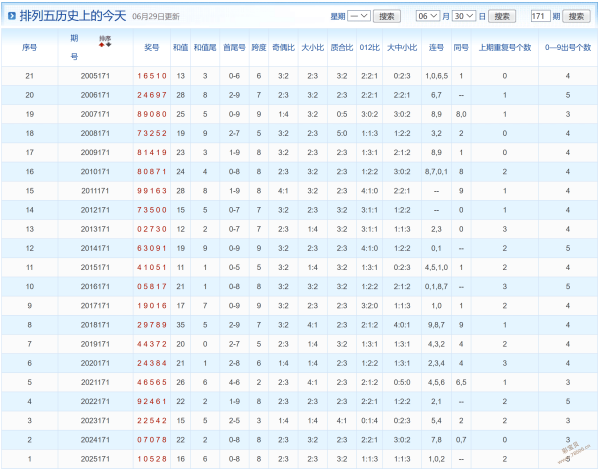Click the blue arrow icon beside 排列五历史上的今天
The width and height of the screenshot is (600, 469).
click(12, 16)
